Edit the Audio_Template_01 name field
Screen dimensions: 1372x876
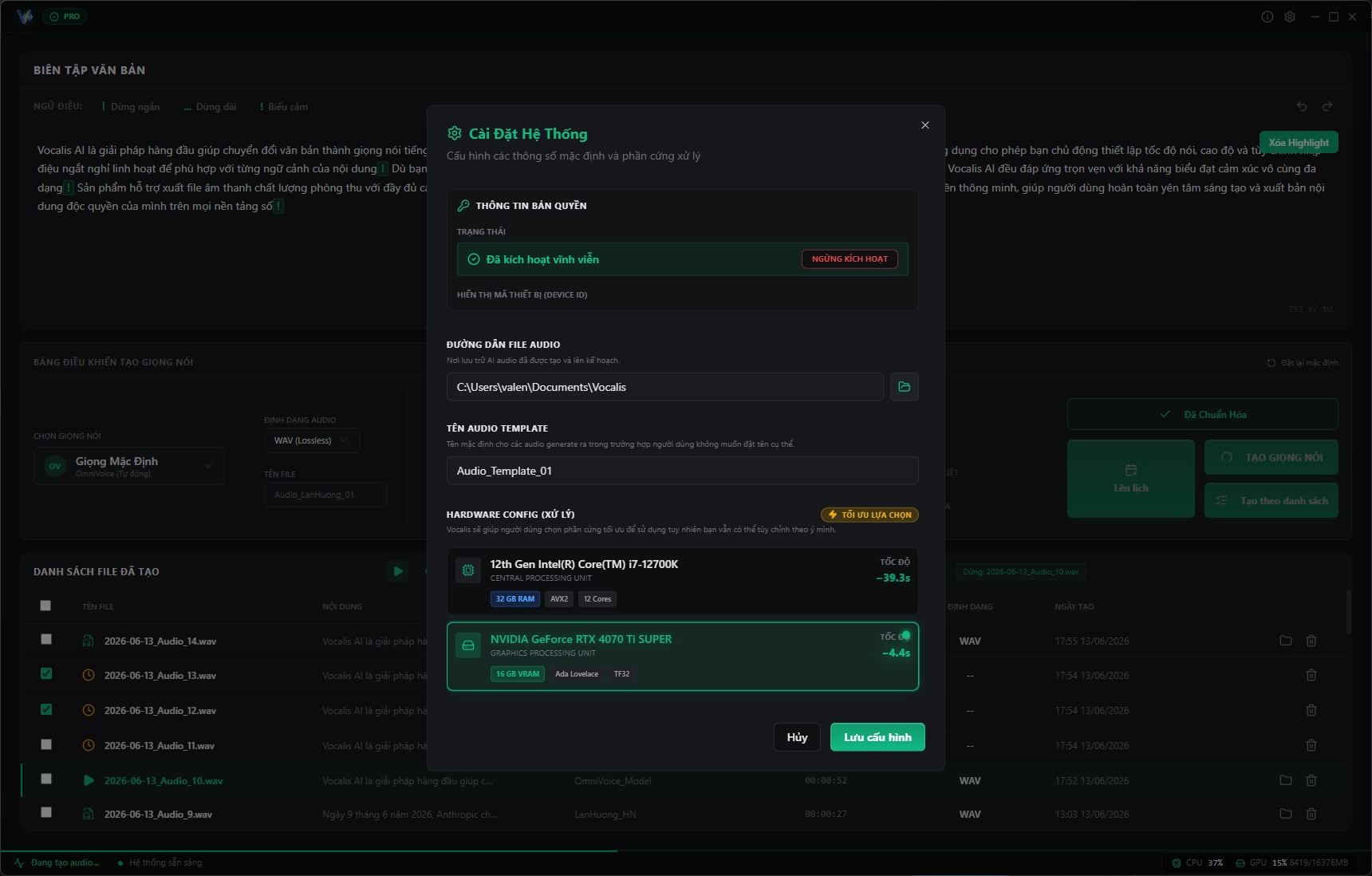[x=682, y=471]
